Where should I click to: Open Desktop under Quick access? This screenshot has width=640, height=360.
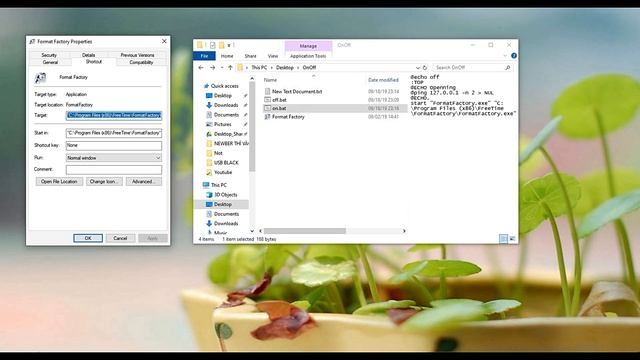[223, 96]
